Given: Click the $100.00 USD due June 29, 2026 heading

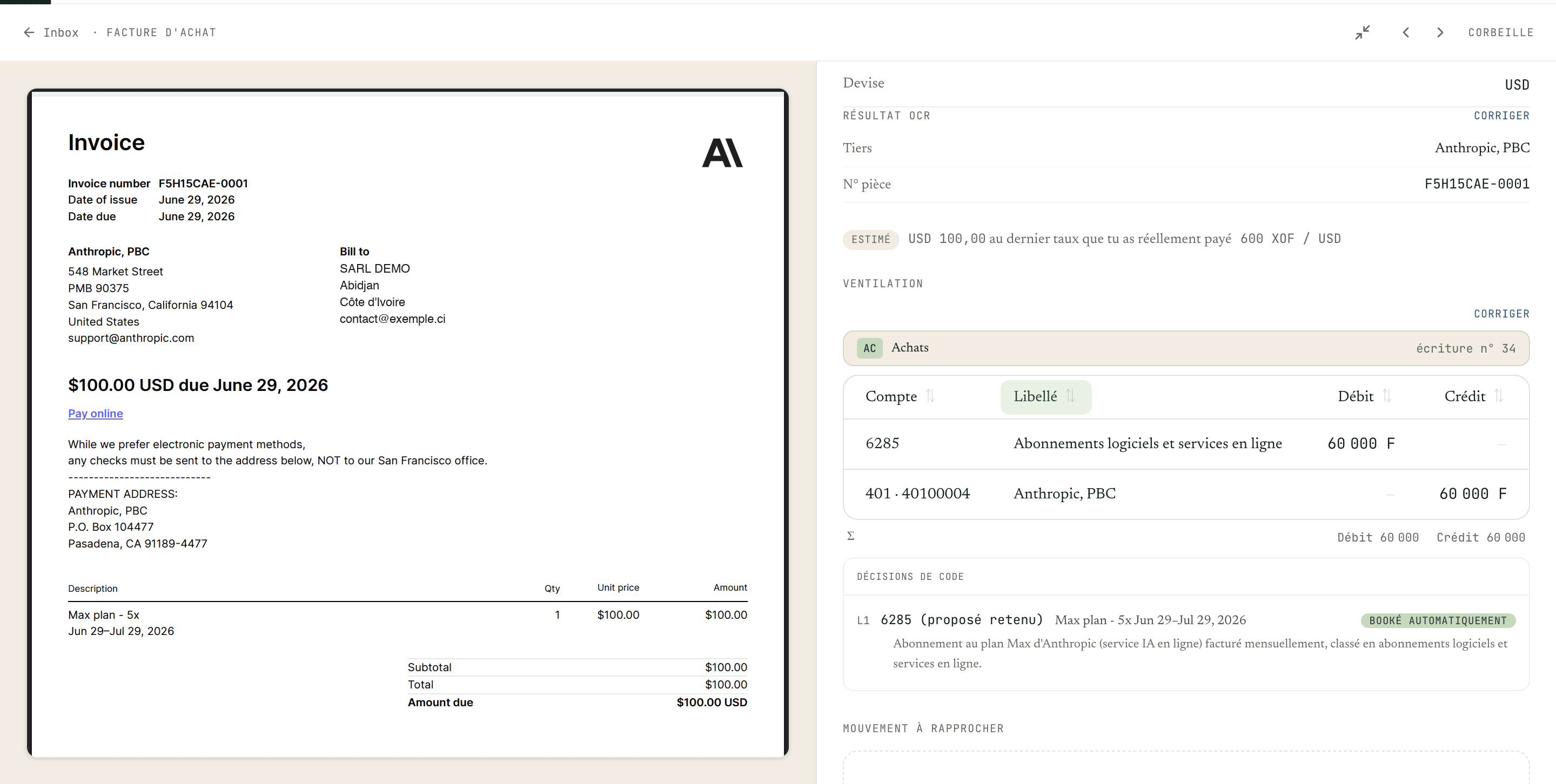Looking at the screenshot, I should tap(198, 385).
